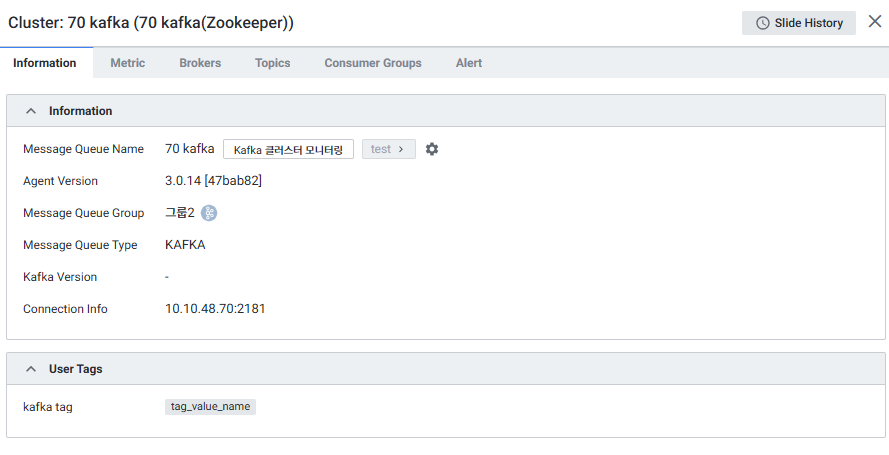Go to the Topics tab
The image size is (889, 455).
coord(272,63)
